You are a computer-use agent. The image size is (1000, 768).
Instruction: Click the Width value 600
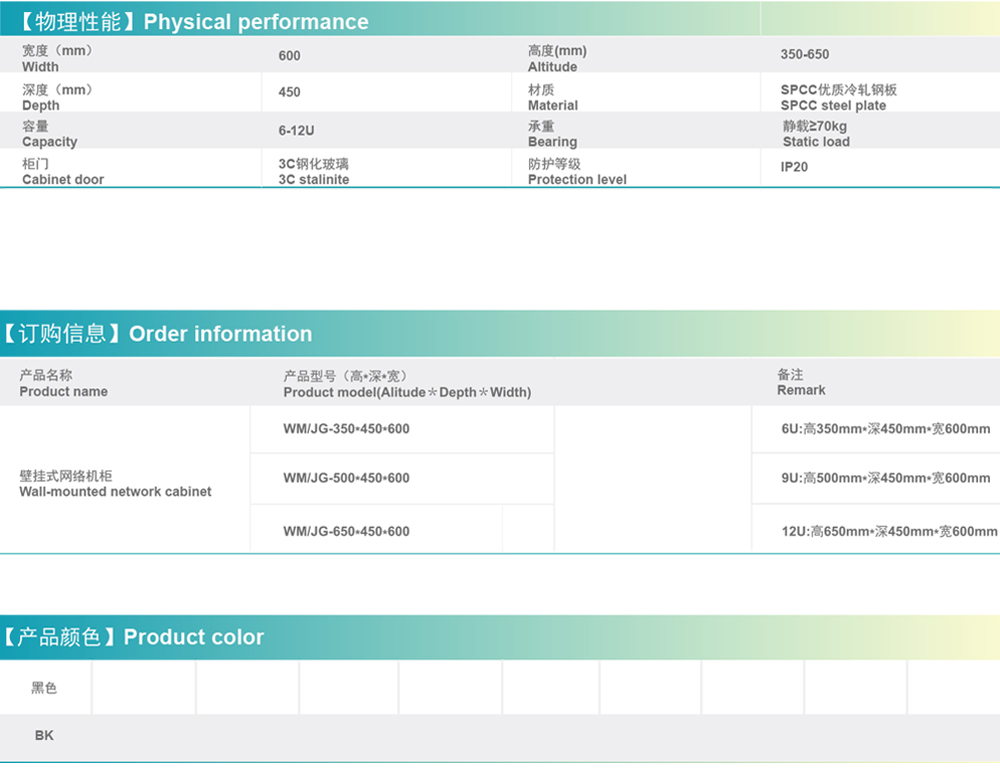click(x=289, y=56)
